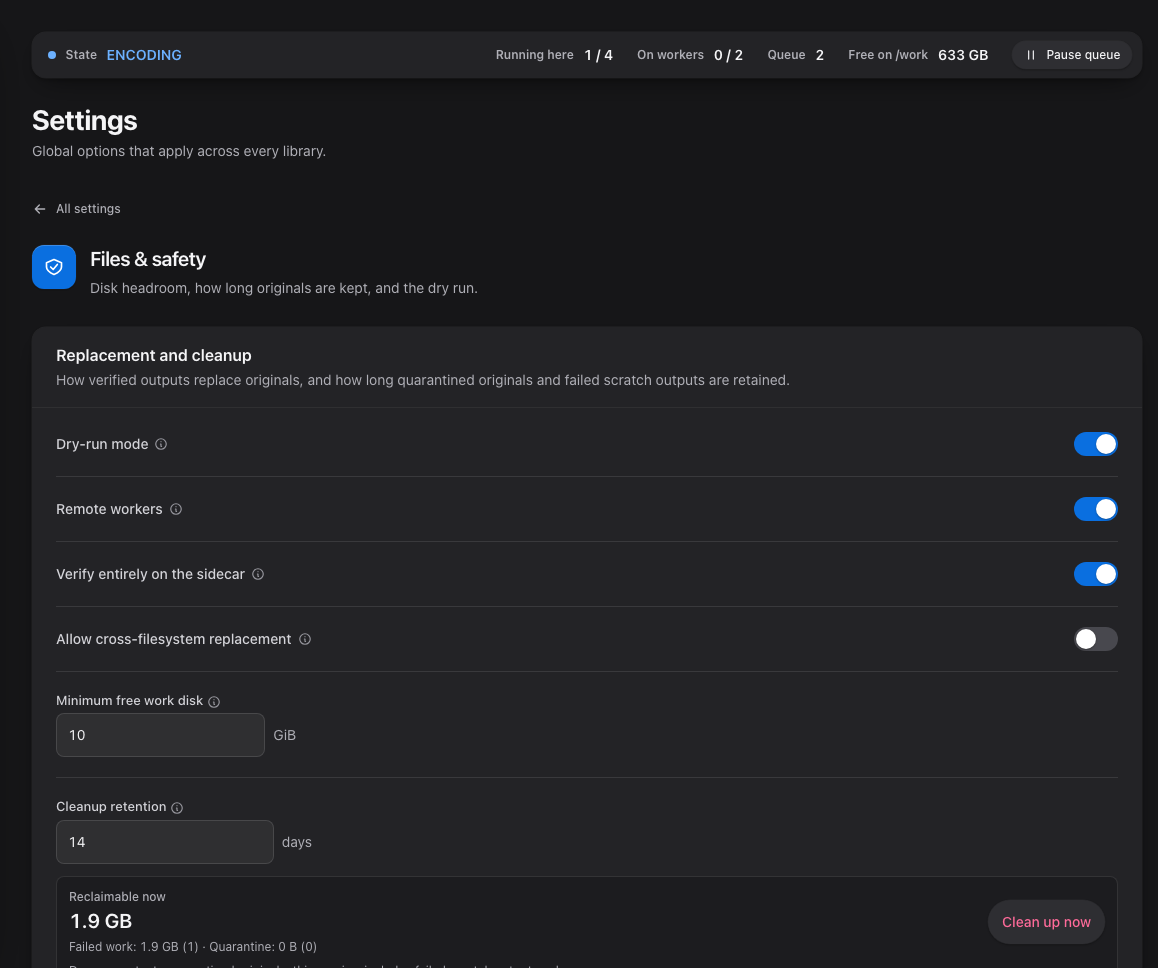Image resolution: width=1158 pixels, height=968 pixels.
Task: Click the info icon next to Dry-run mode
Action: click(x=161, y=444)
